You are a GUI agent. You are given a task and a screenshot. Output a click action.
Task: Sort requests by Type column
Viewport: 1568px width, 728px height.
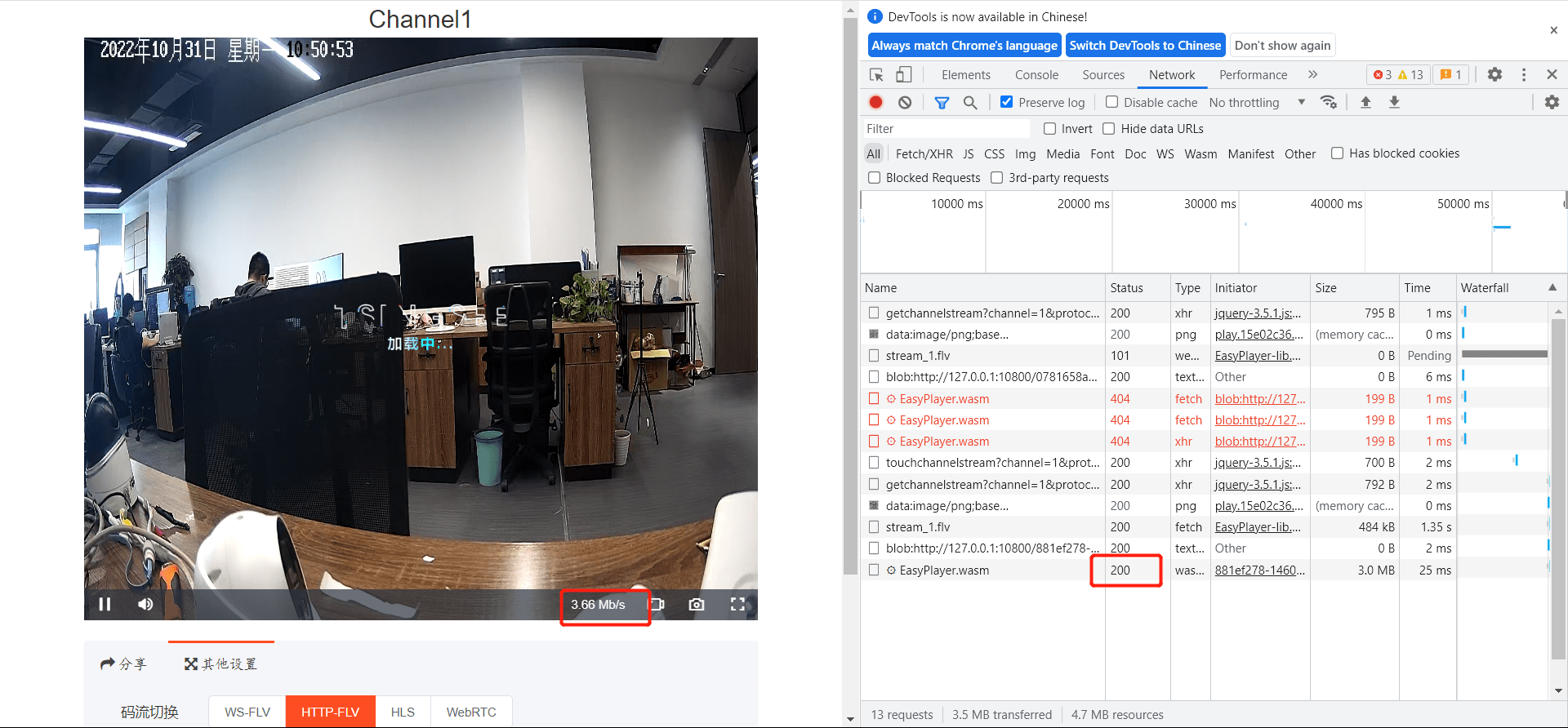pos(1190,288)
